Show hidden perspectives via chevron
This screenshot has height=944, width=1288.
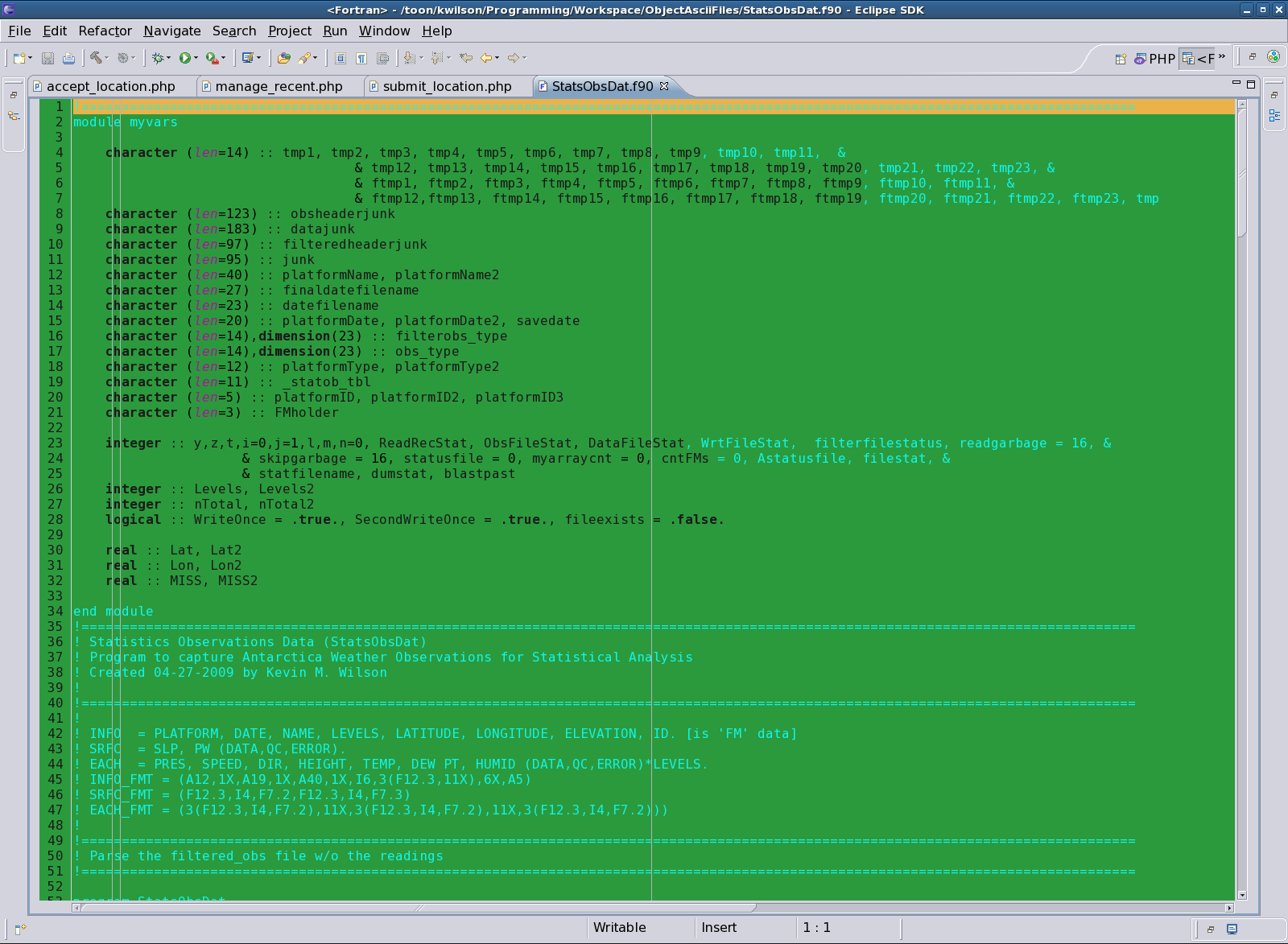[1222, 56]
